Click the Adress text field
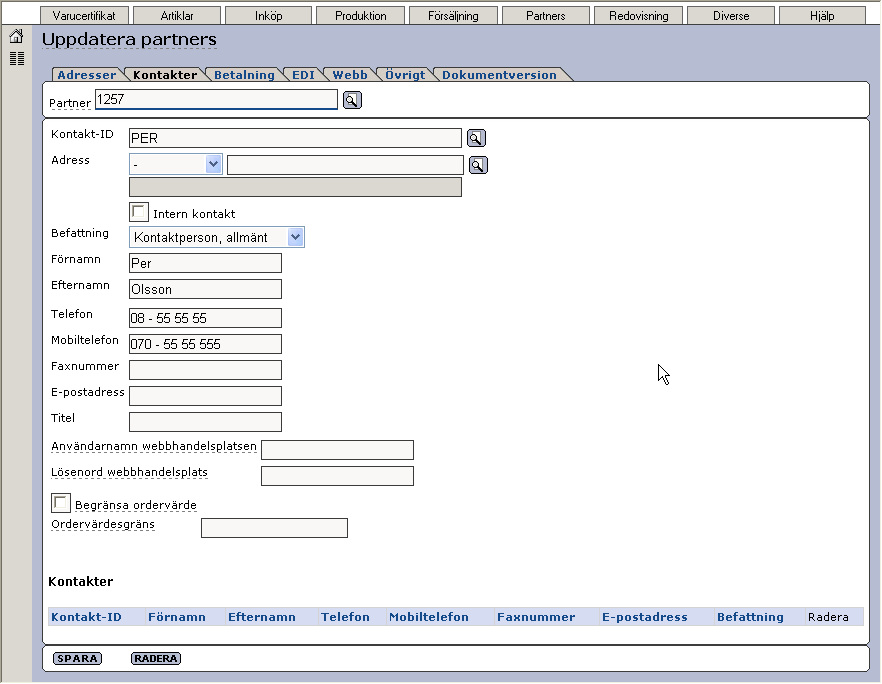This screenshot has height=684, width=882. point(345,165)
